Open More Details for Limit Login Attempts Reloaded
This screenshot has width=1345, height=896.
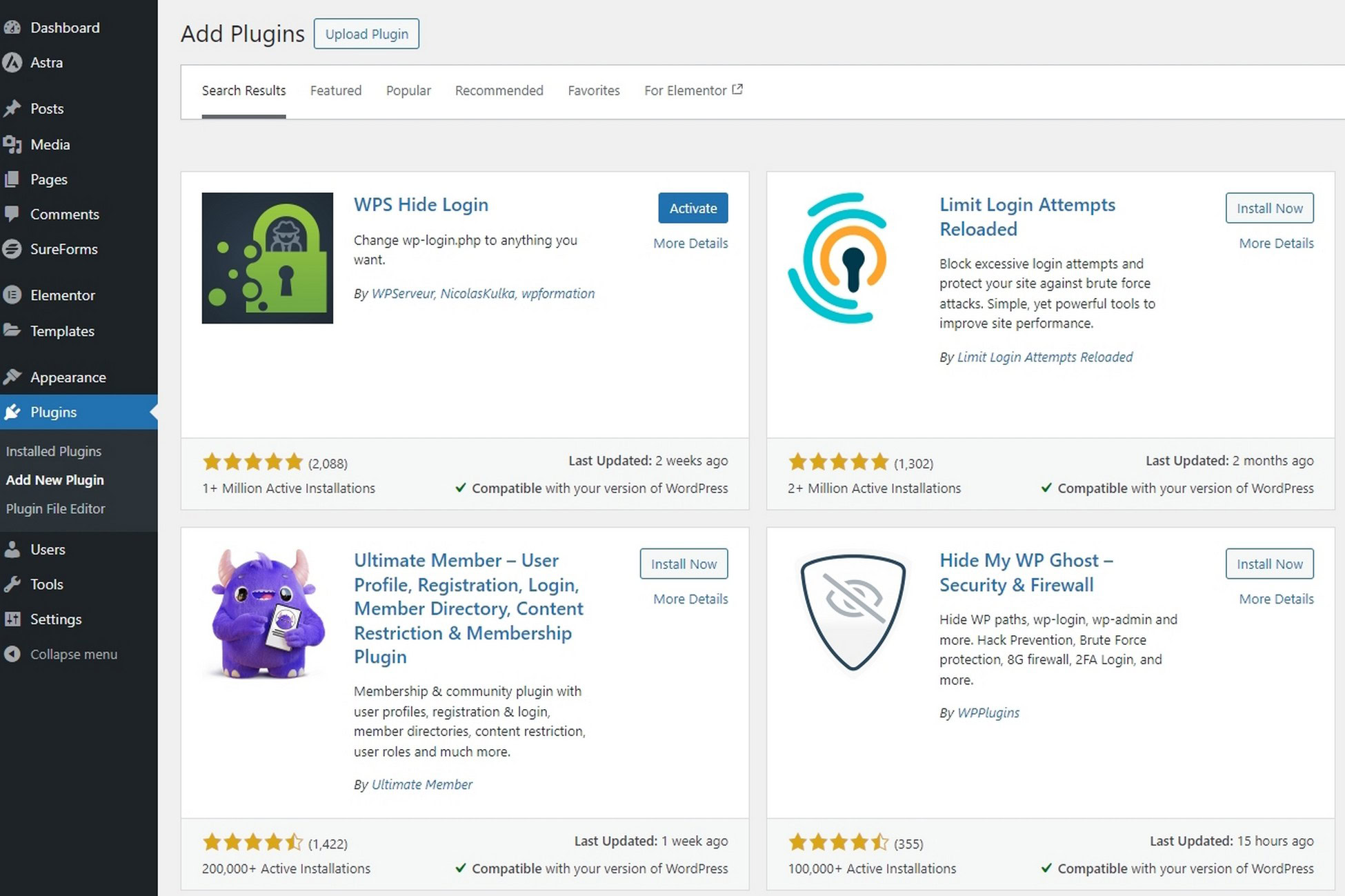[x=1276, y=243]
